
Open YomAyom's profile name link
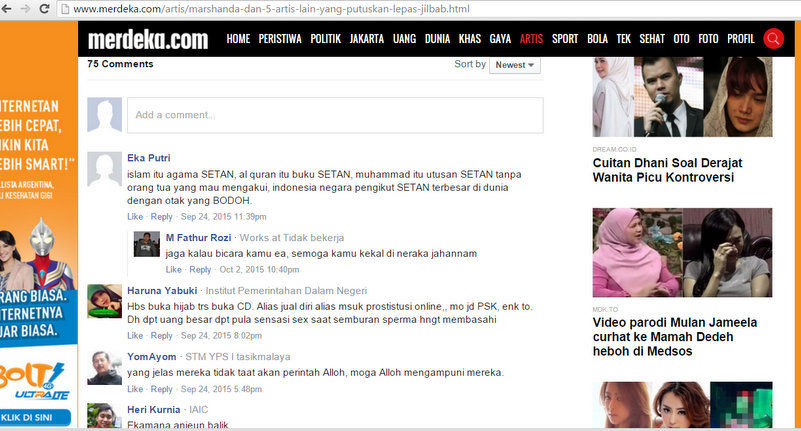tap(151, 356)
